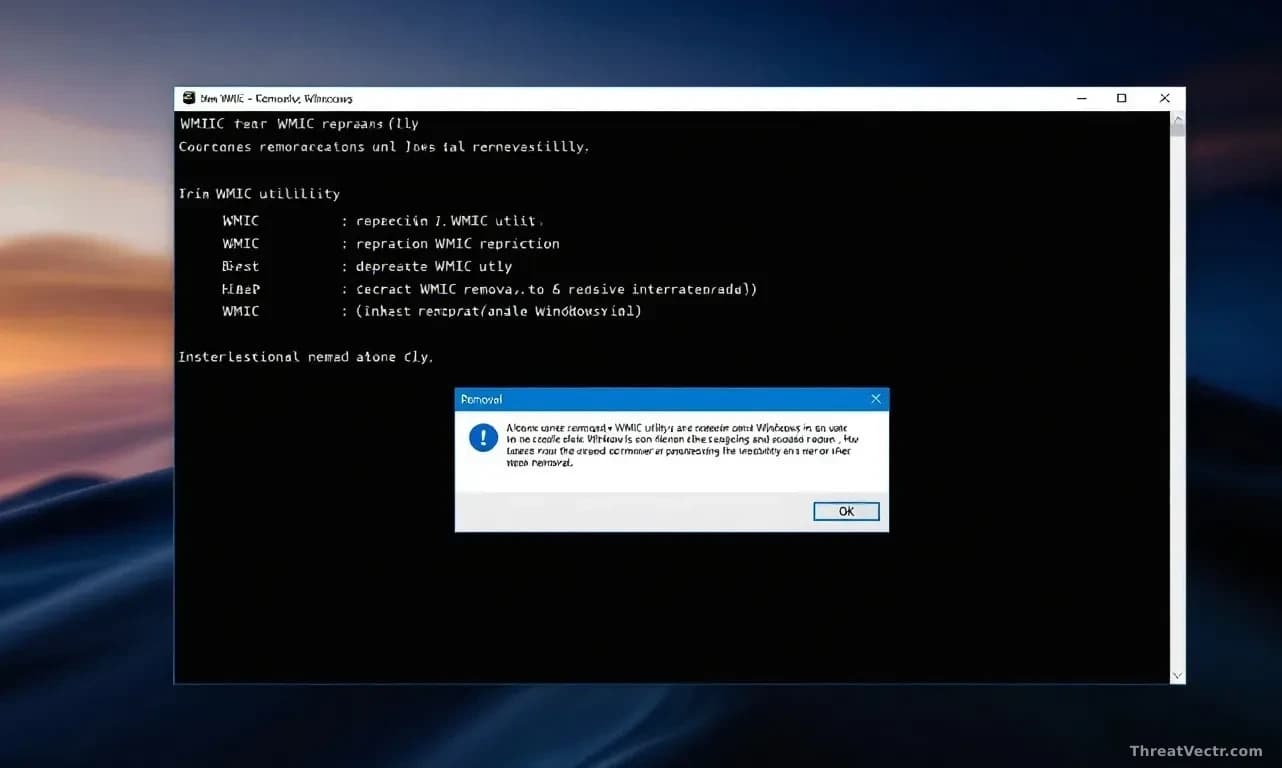Screen dimensions: 1282x768
Task: Click the blue exclamation icon in the Removal dialog
Action: [x=483, y=437]
